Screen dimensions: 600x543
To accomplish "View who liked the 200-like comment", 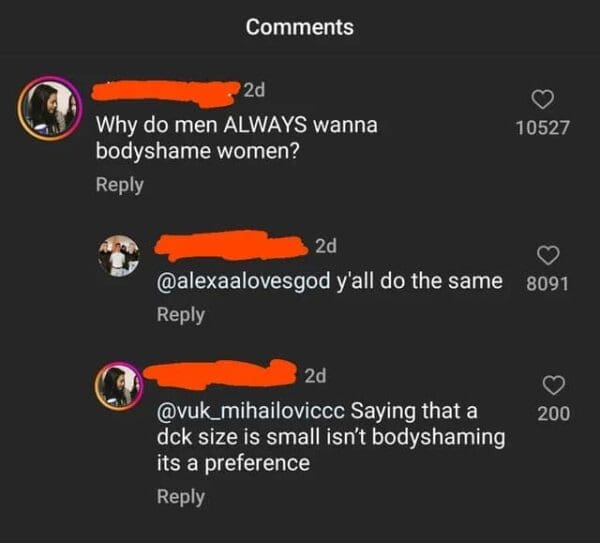I will coord(553,412).
